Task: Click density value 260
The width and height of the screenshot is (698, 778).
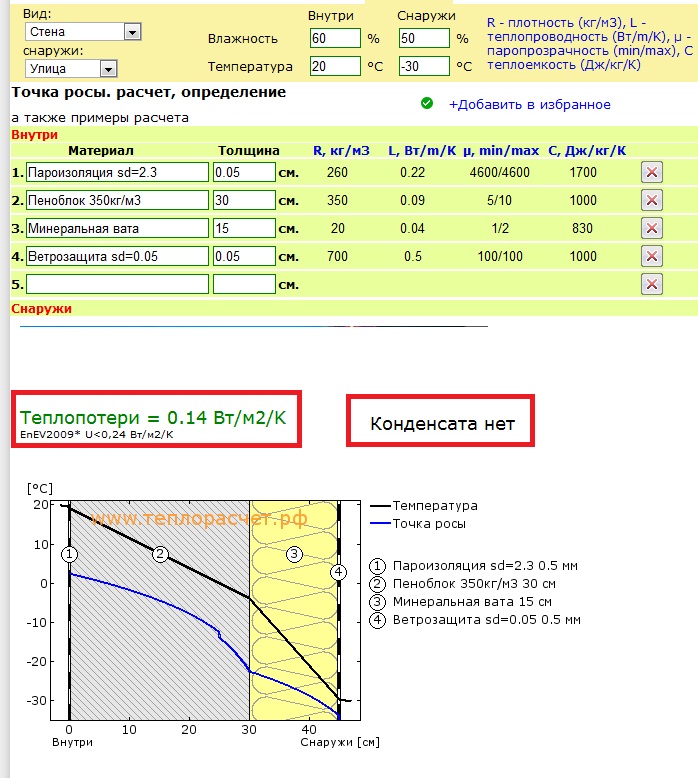Action: 337,172
